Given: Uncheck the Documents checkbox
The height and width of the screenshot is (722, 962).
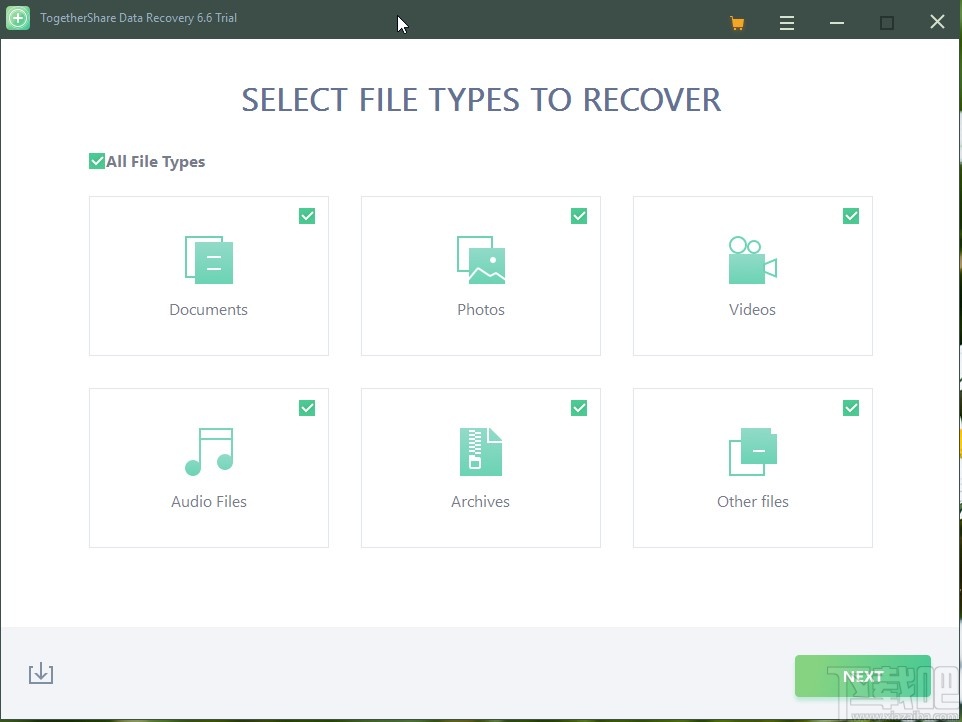Looking at the screenshot, I should click(x=307, y=215).
